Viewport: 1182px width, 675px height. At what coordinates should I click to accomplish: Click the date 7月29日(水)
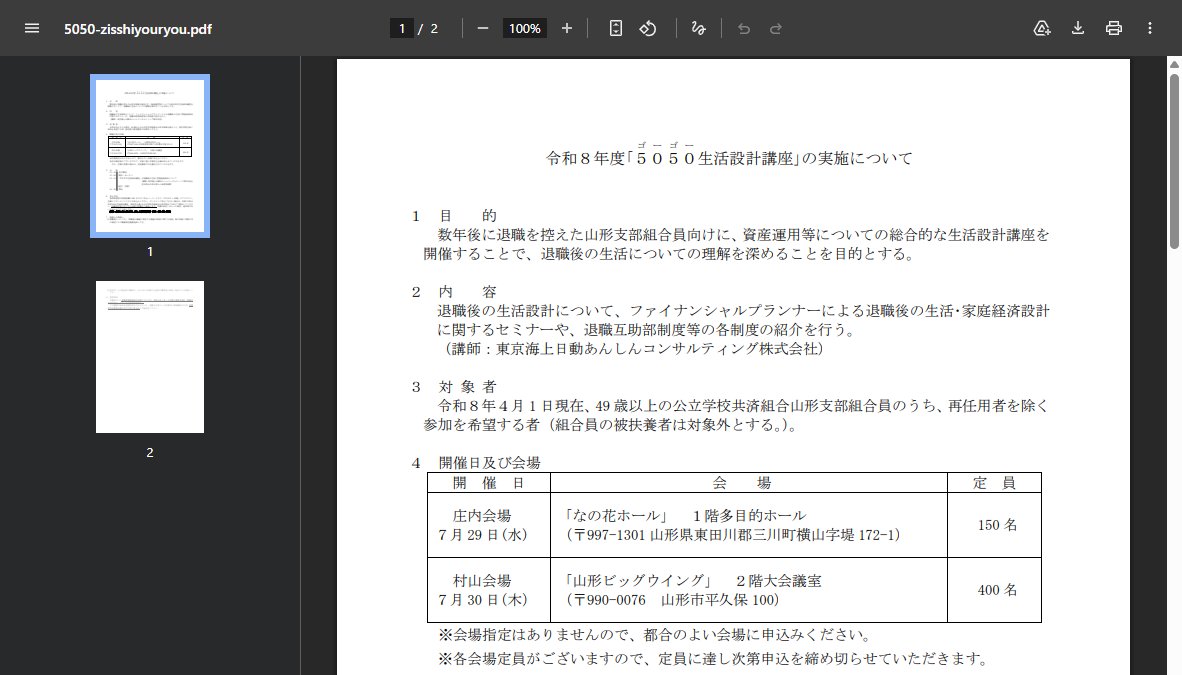[x=482, y=535]
